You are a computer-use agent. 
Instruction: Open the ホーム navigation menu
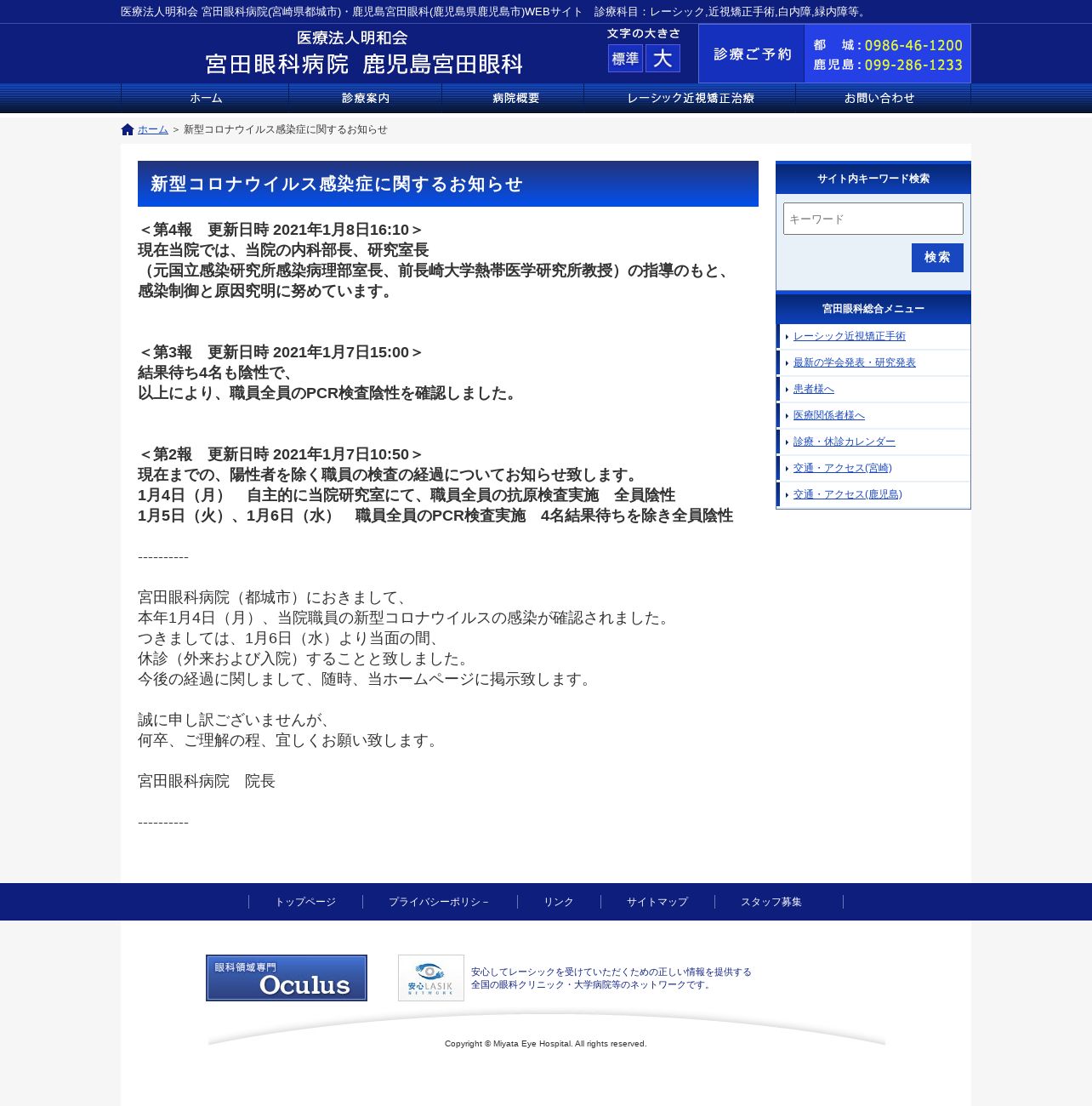[205, 98]
